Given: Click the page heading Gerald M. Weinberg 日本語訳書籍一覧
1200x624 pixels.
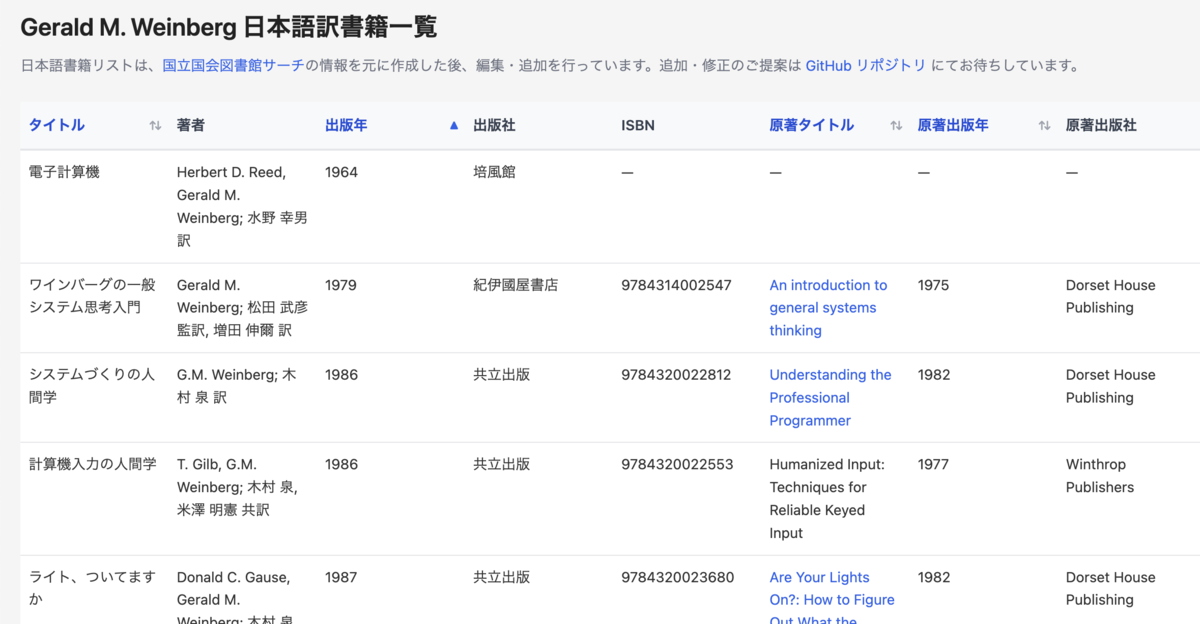Looking at the screenshot, I should tap(229, 27).
